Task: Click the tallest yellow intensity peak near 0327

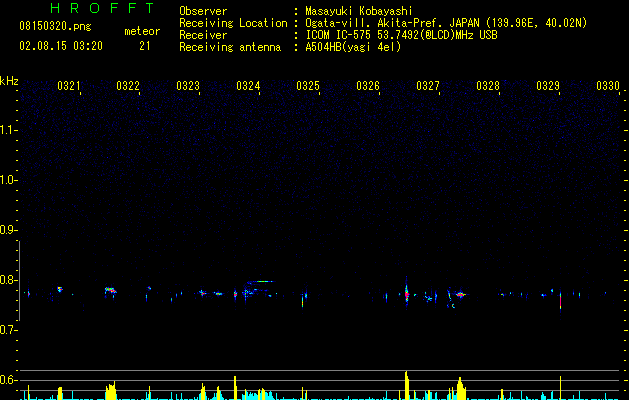Action: [407, 385]
